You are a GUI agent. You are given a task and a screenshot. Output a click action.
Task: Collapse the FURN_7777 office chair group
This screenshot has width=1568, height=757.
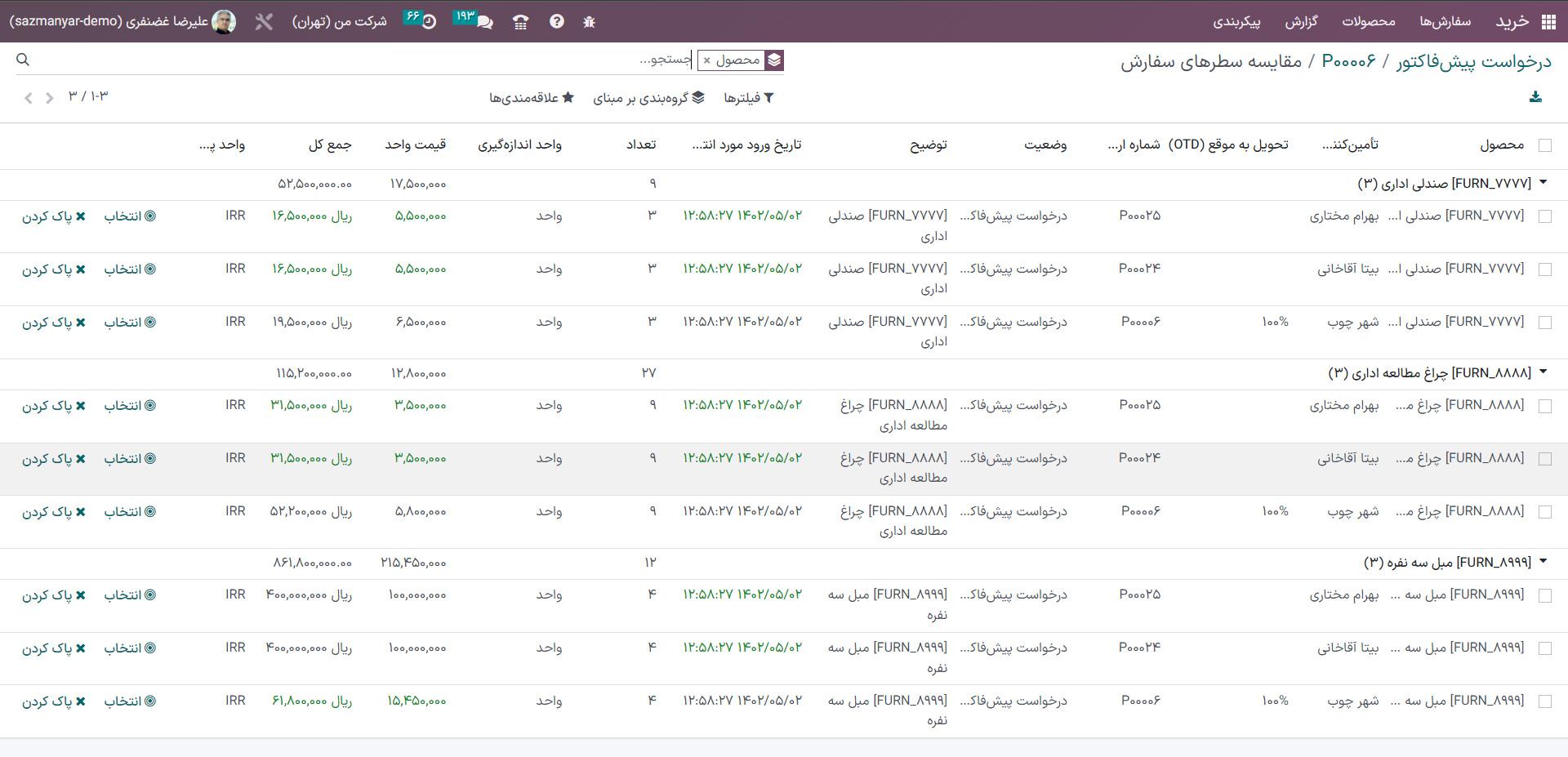[1543, 183]
